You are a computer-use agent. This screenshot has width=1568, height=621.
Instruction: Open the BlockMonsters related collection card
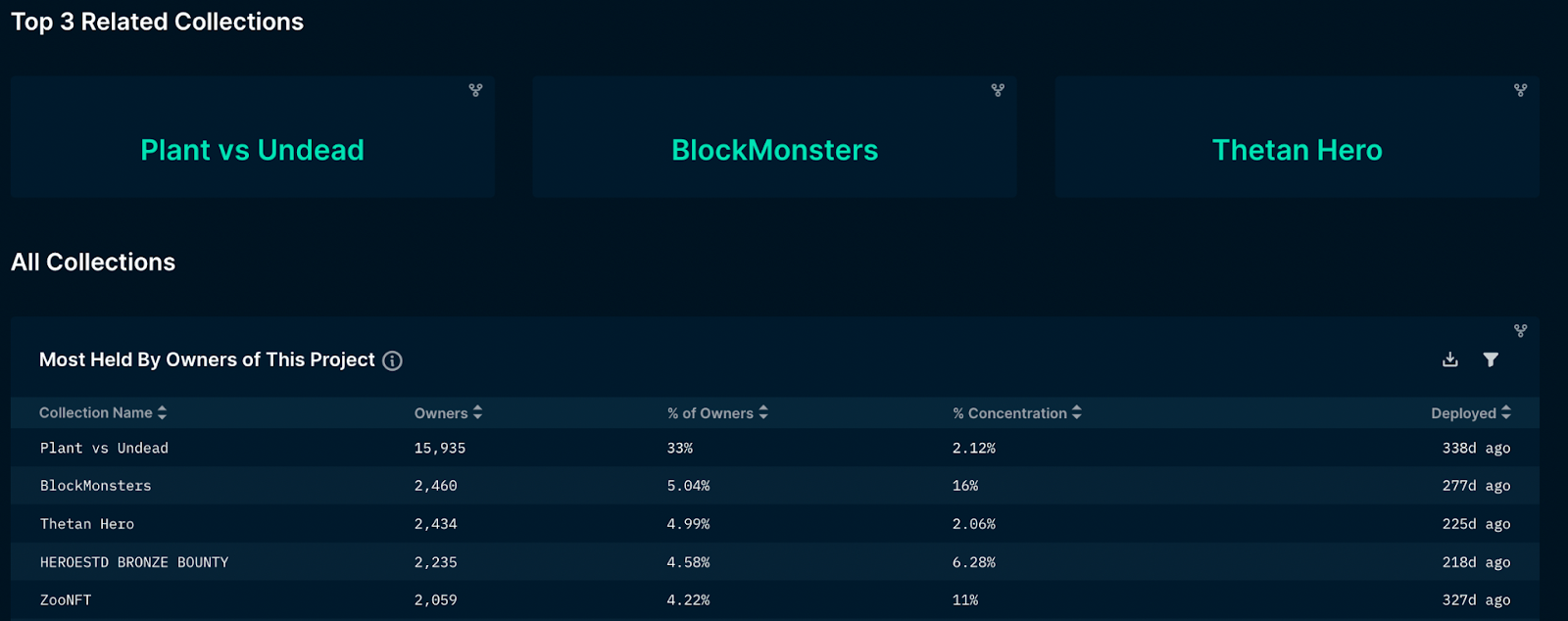(x=775, y=137)
